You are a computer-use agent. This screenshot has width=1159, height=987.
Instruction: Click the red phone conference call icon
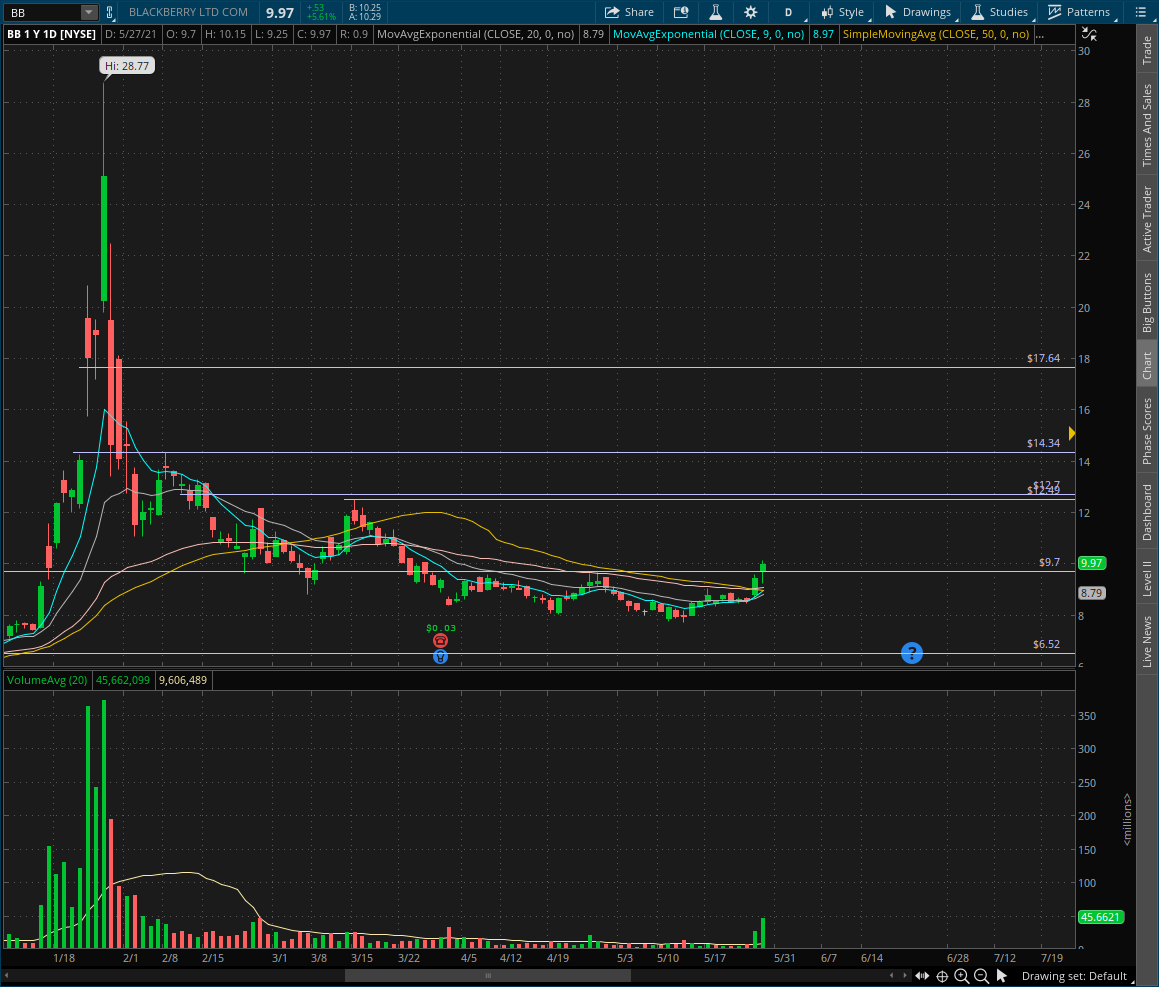[441, 641]
